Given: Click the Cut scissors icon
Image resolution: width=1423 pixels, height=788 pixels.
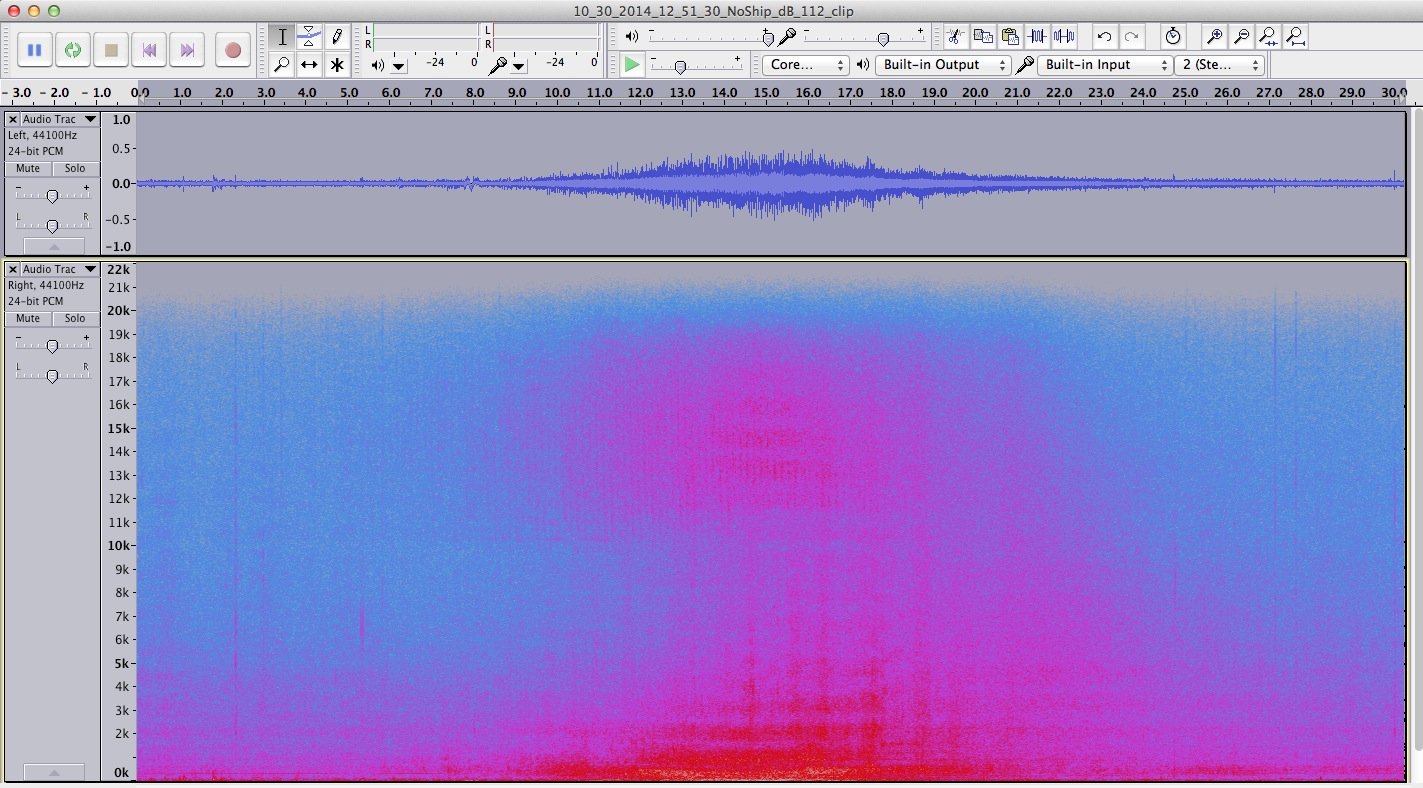Looking at the screenshot, I should pyautogui.click(x=955, y=37).
